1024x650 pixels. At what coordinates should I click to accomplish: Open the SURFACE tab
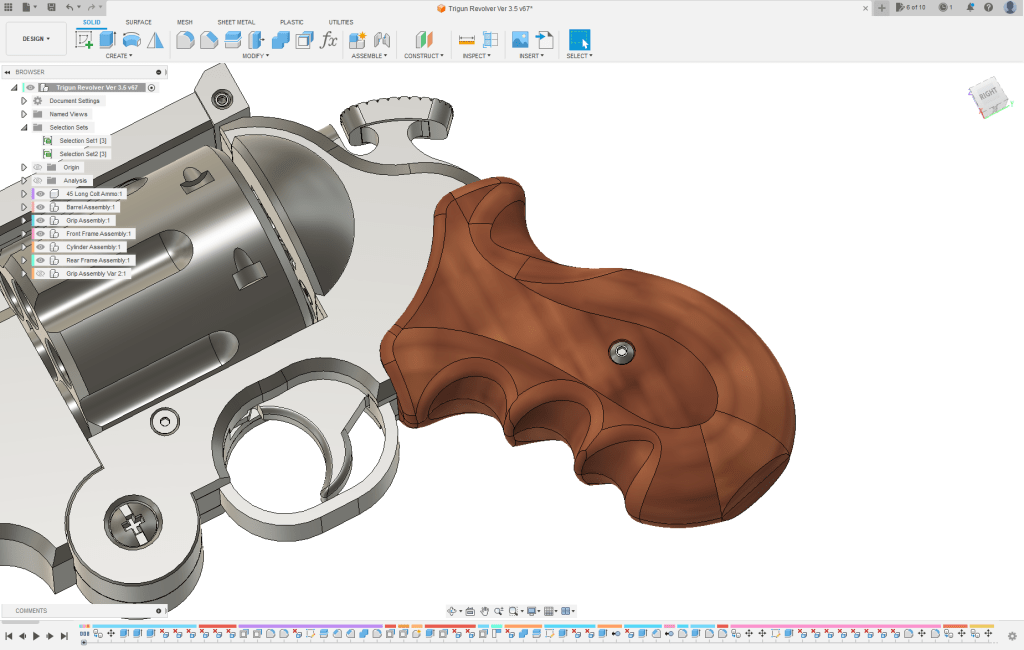[139, 21]
